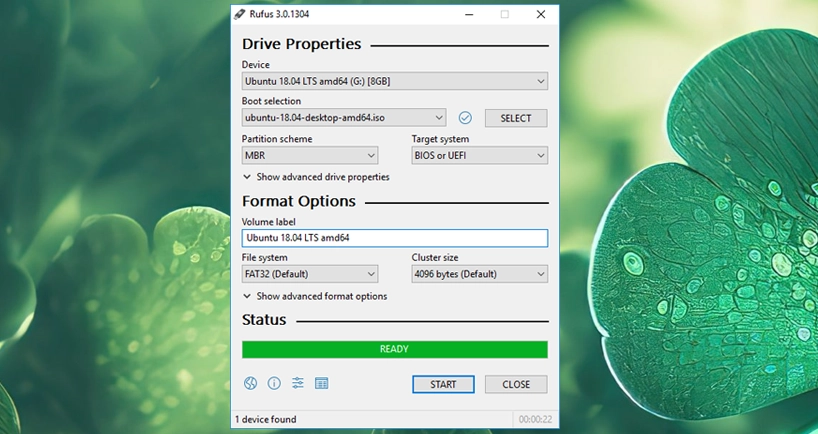Image resolution: width=818 pixels, height=434 pixels.
Task: Expand Show advanced drive properties
Action: (x=316, y=177)
